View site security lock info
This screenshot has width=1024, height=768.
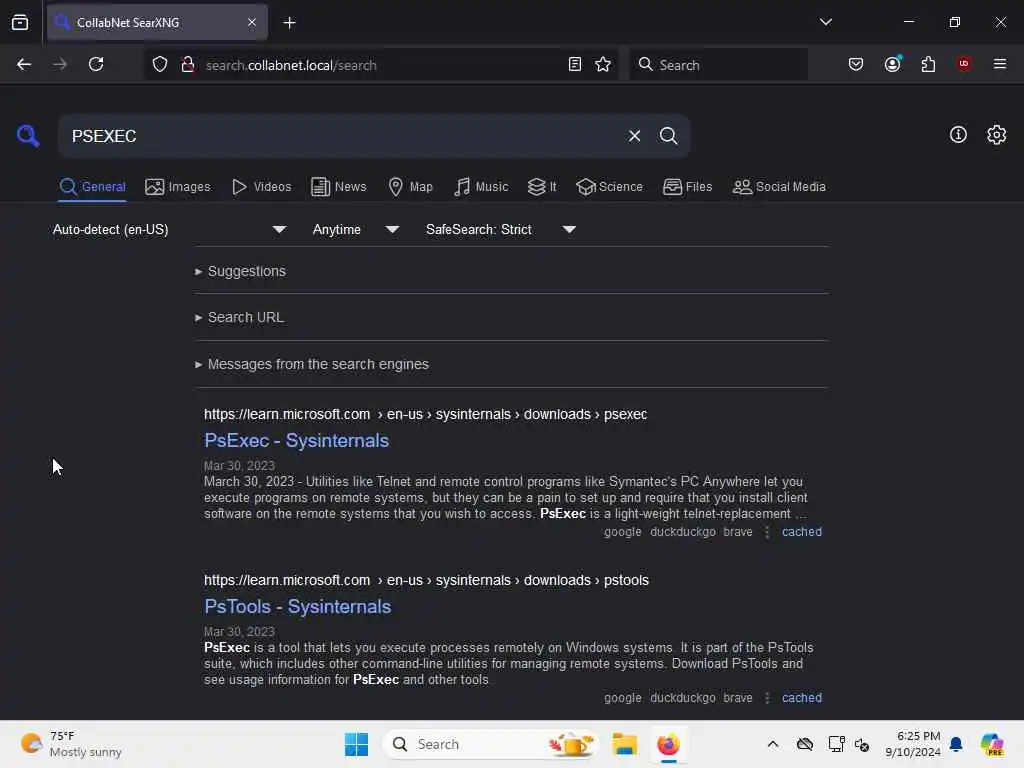[x=187, y=65]
